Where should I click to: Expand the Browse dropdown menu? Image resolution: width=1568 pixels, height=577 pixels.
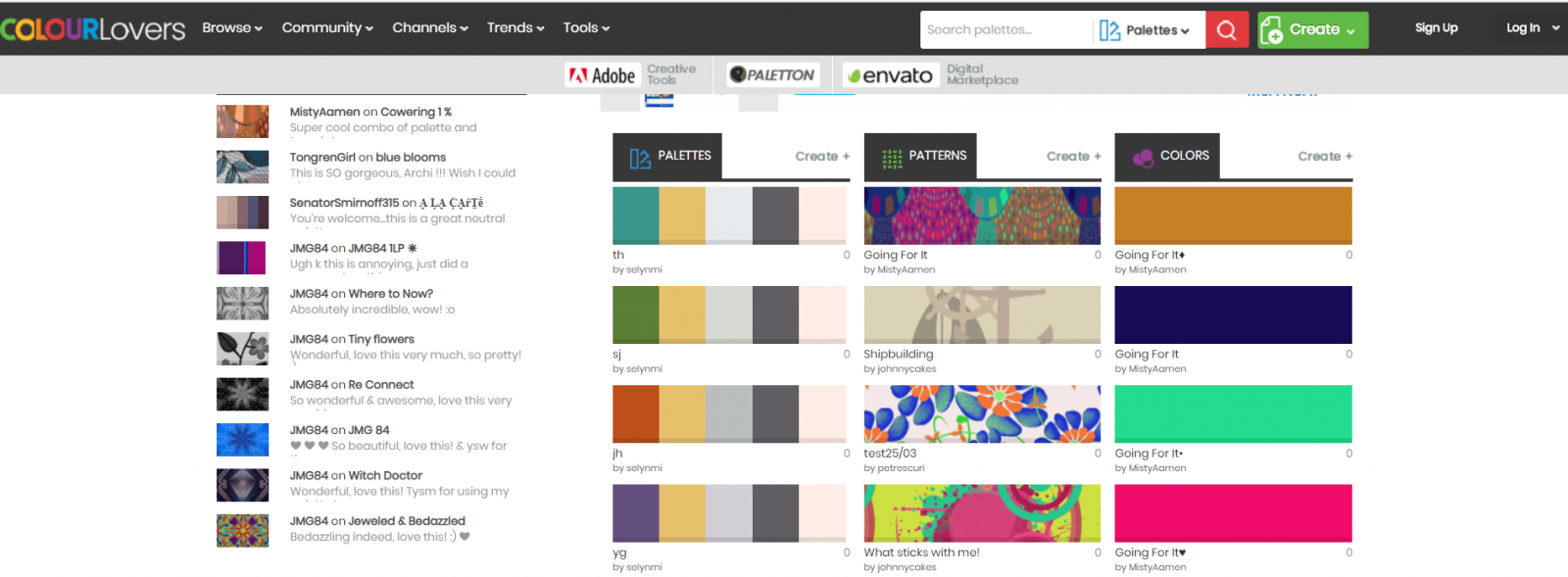232,28
